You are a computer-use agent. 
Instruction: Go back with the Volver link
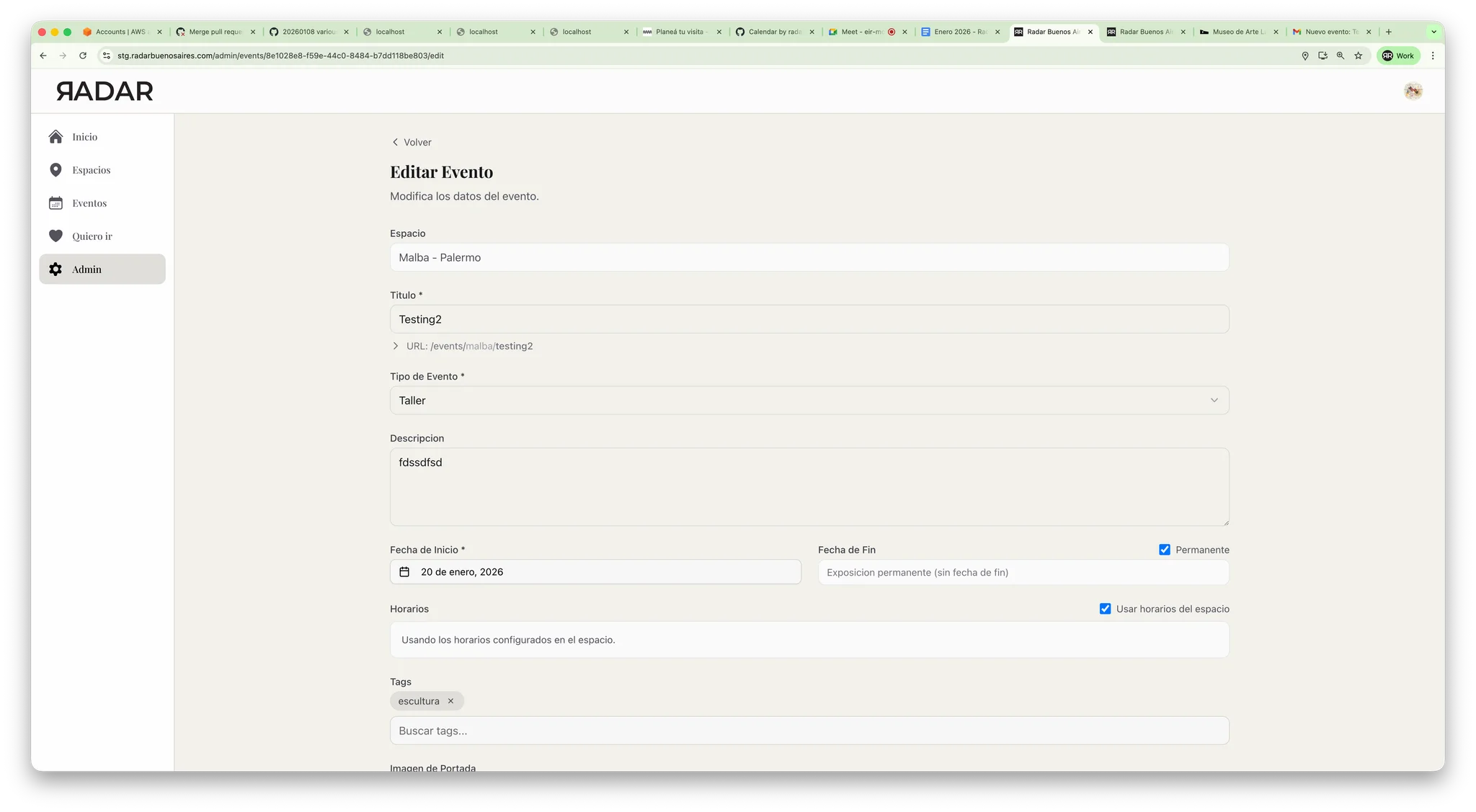pos(412,143)
